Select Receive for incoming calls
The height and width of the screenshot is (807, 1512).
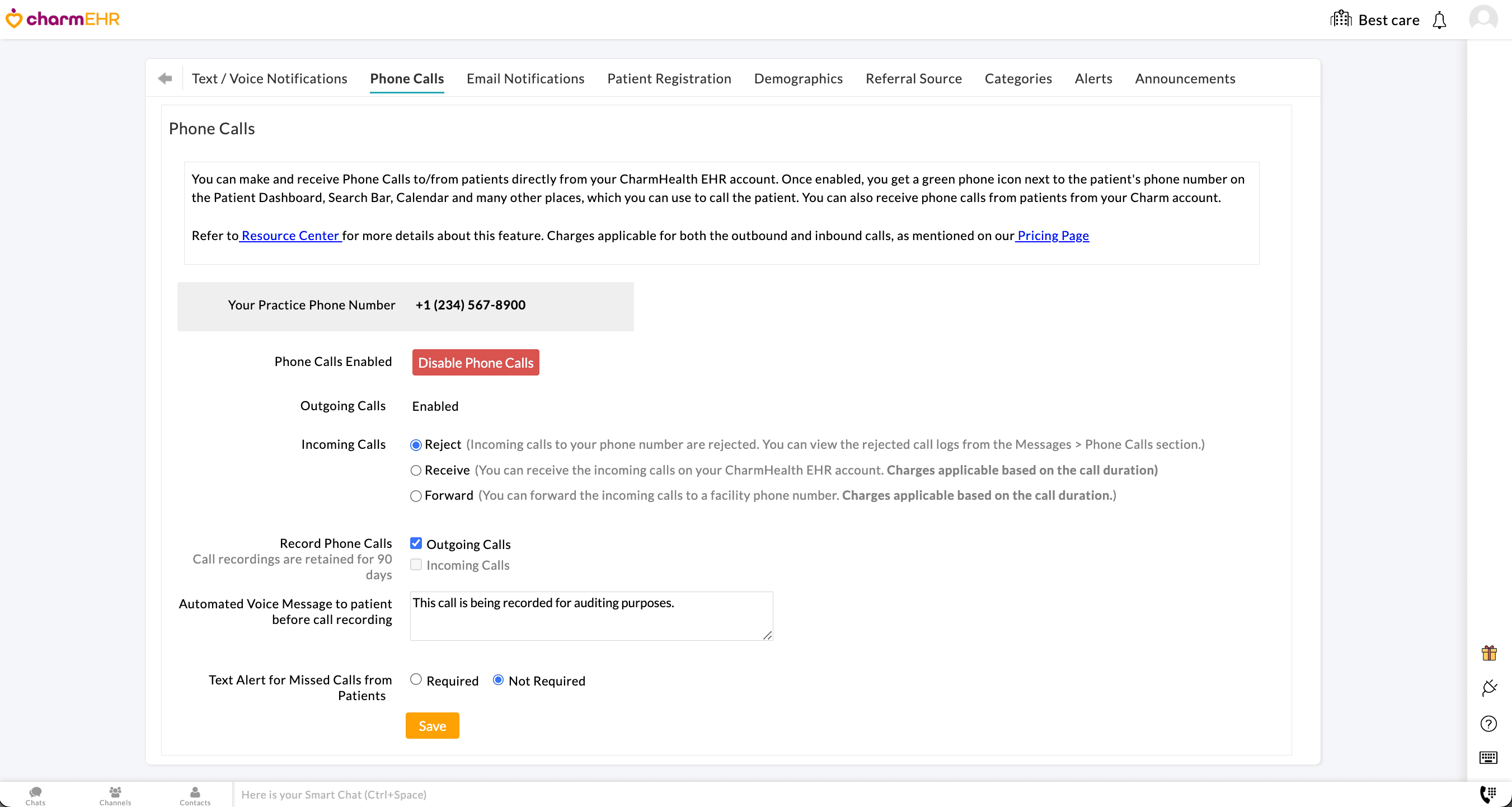(x=416, y=470)
